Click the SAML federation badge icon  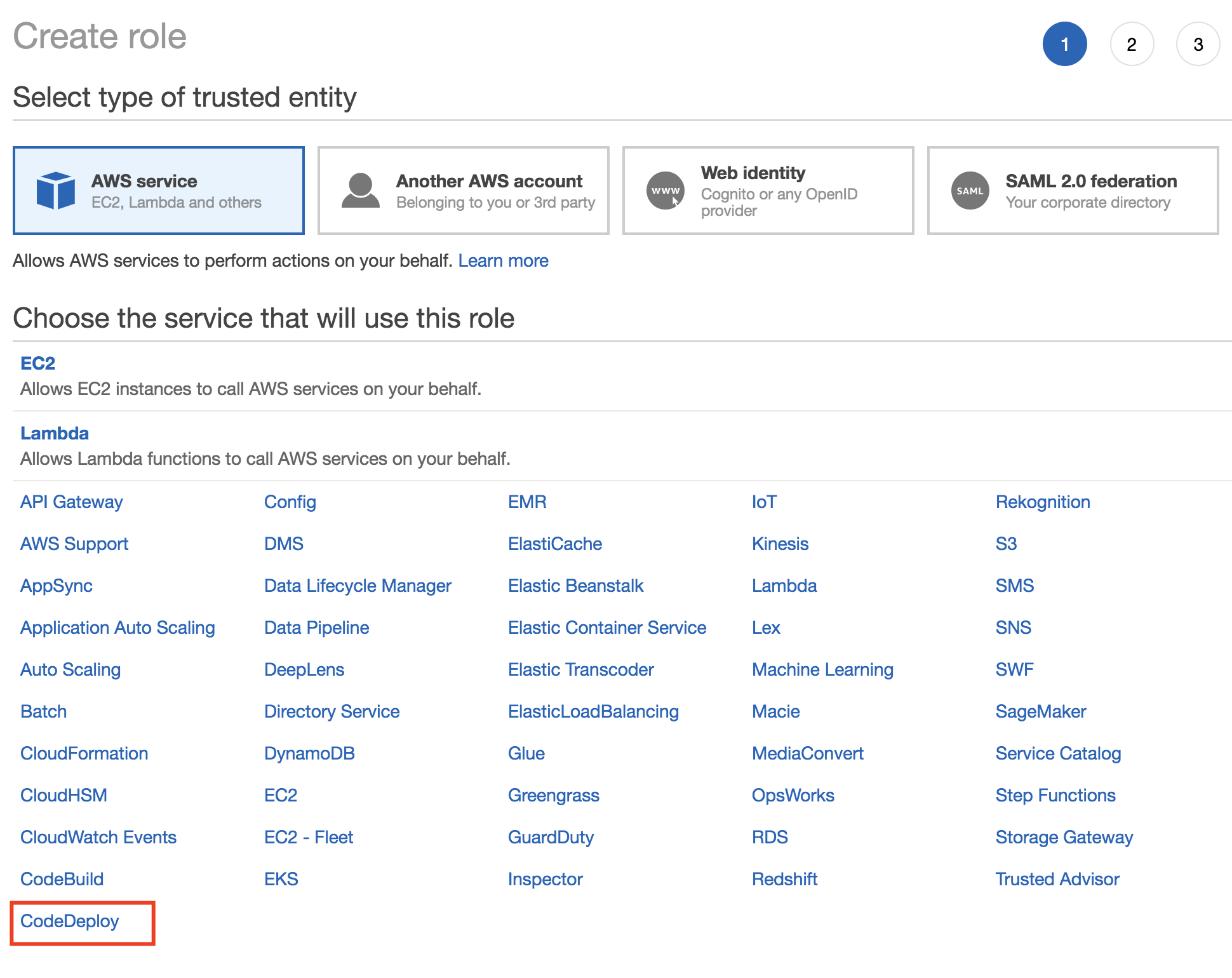pos(970,191)
